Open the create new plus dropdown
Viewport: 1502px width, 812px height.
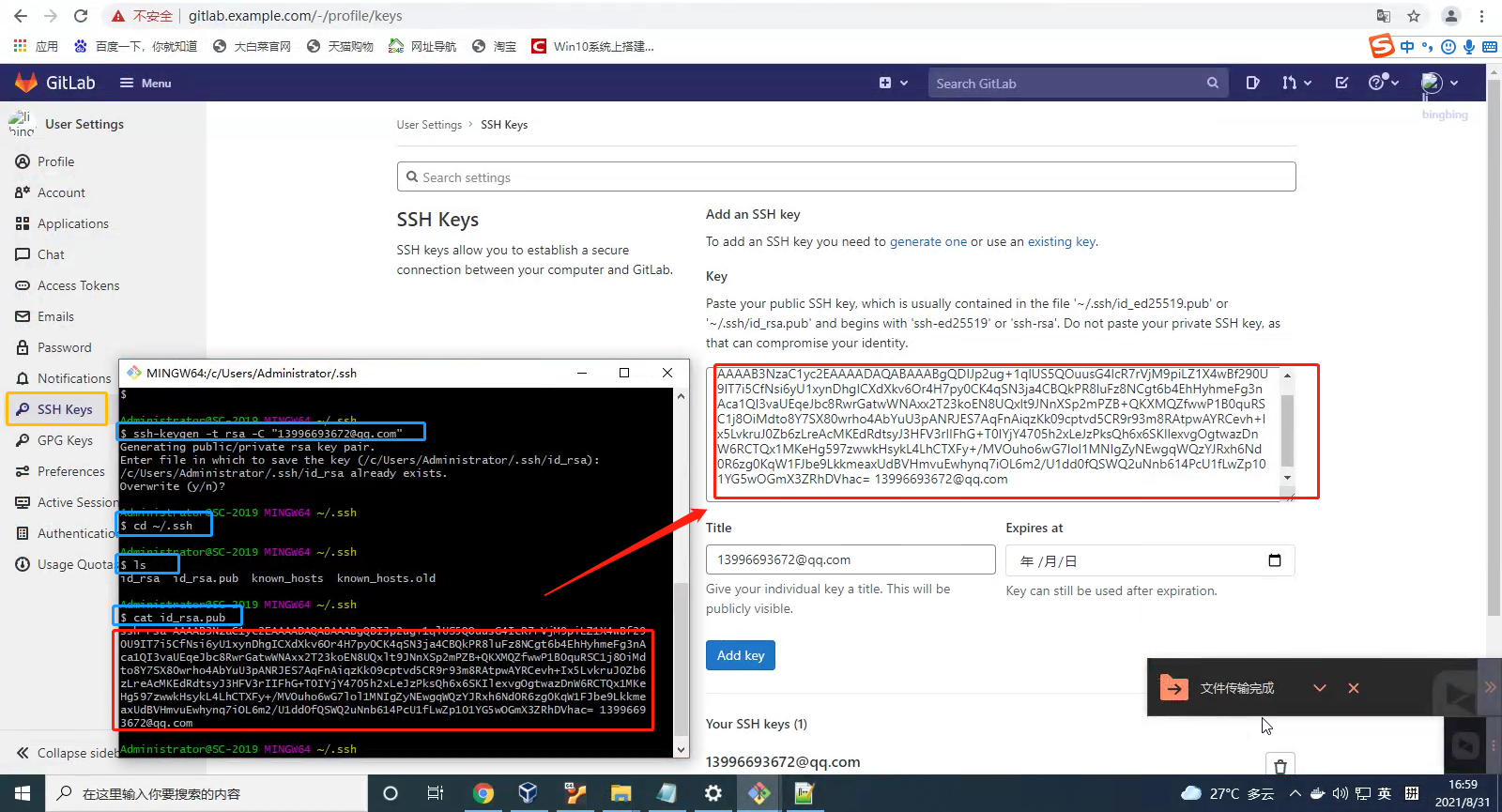click(x=894, y=83)
